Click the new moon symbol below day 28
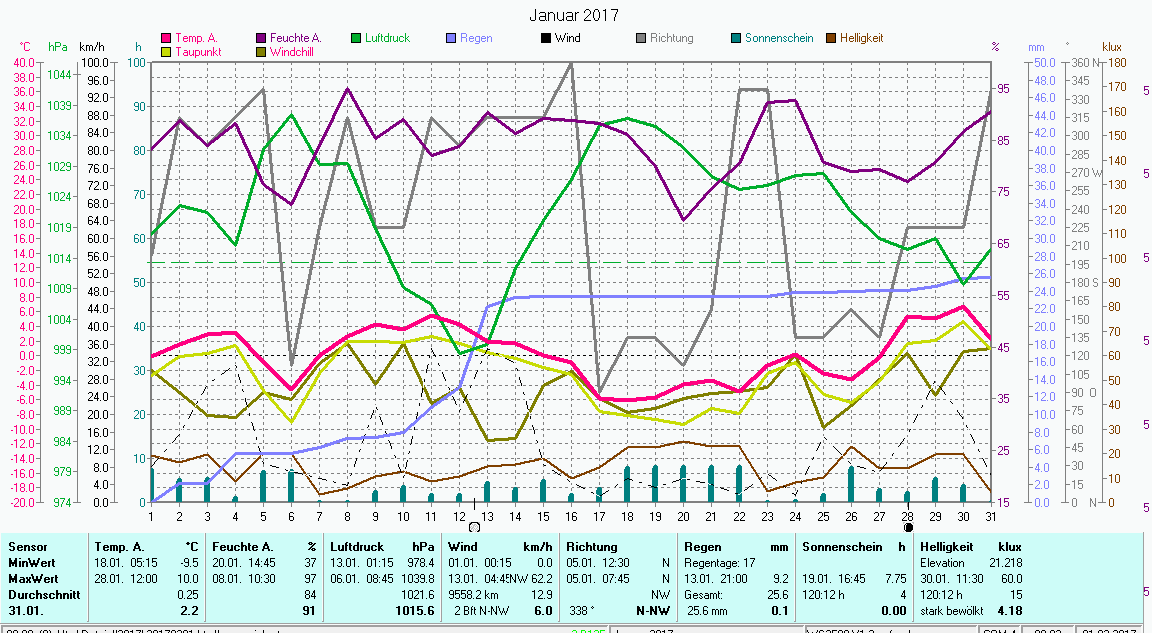Image resolution: width=1152 pixels, height=633 pixels. click(908, 526)
